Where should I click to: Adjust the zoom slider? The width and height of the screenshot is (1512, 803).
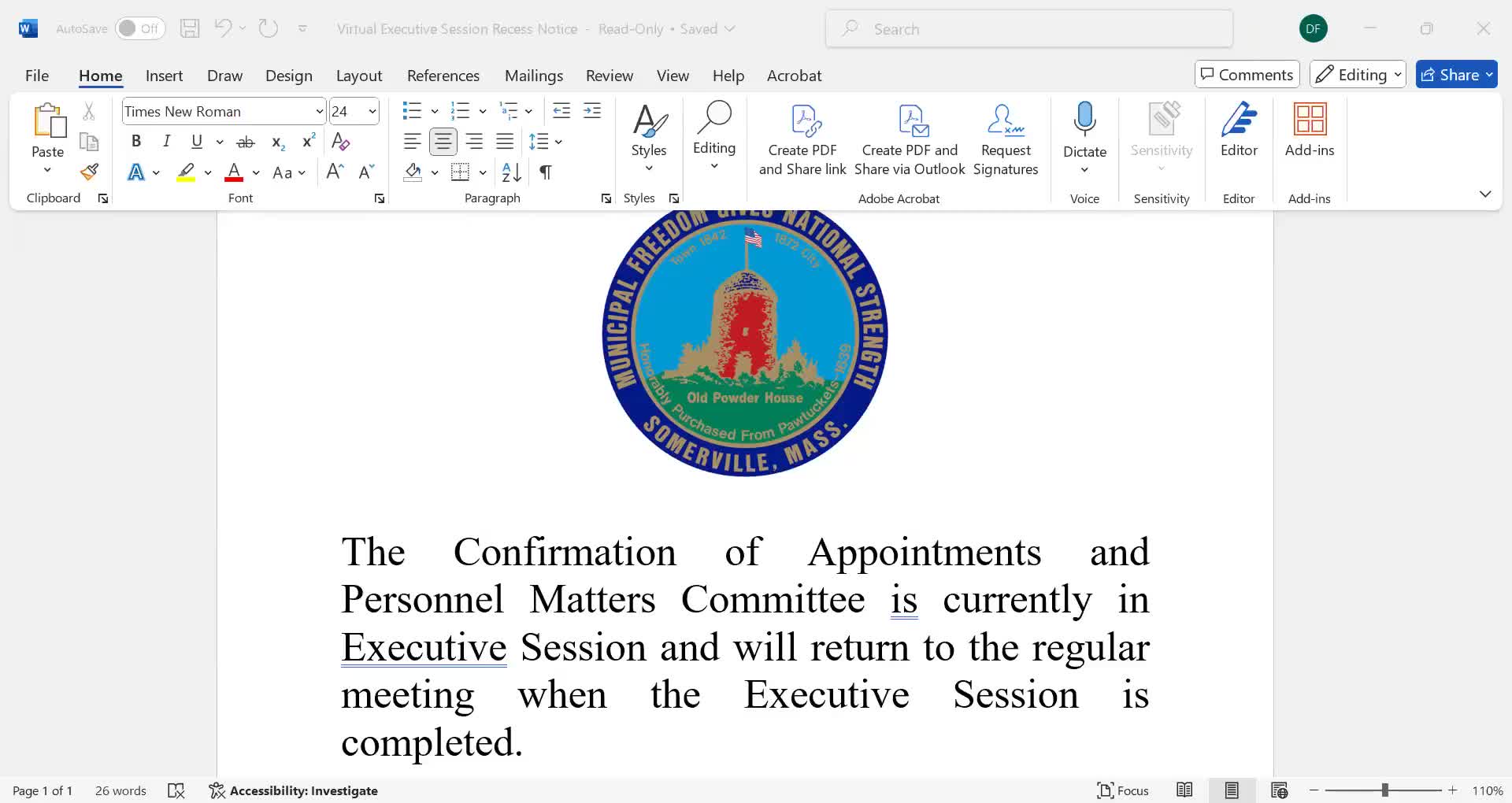pos(1384,790)
